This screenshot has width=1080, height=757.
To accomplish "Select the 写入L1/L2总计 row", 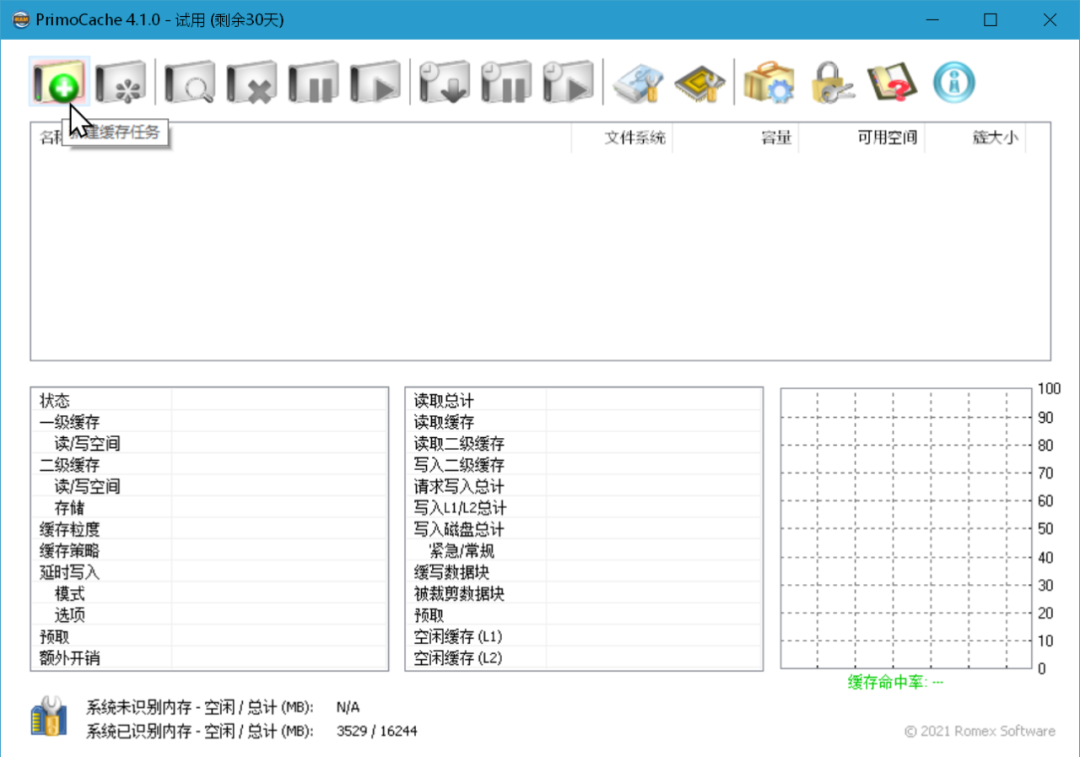I will point(584,508).
